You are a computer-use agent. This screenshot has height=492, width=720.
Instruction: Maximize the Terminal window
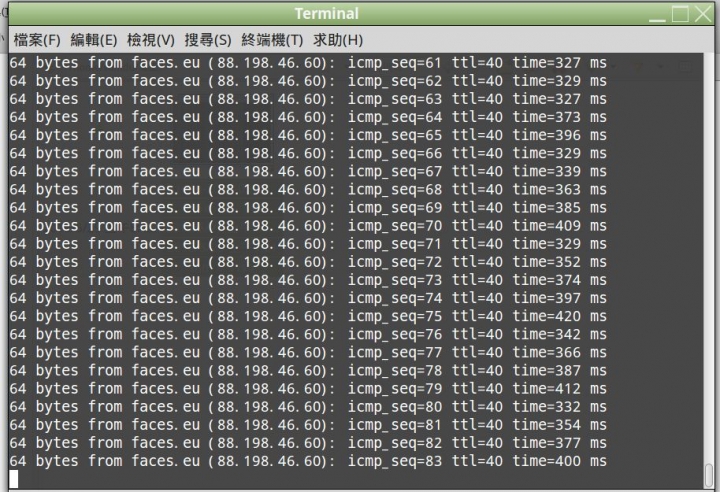click(680, 14)
